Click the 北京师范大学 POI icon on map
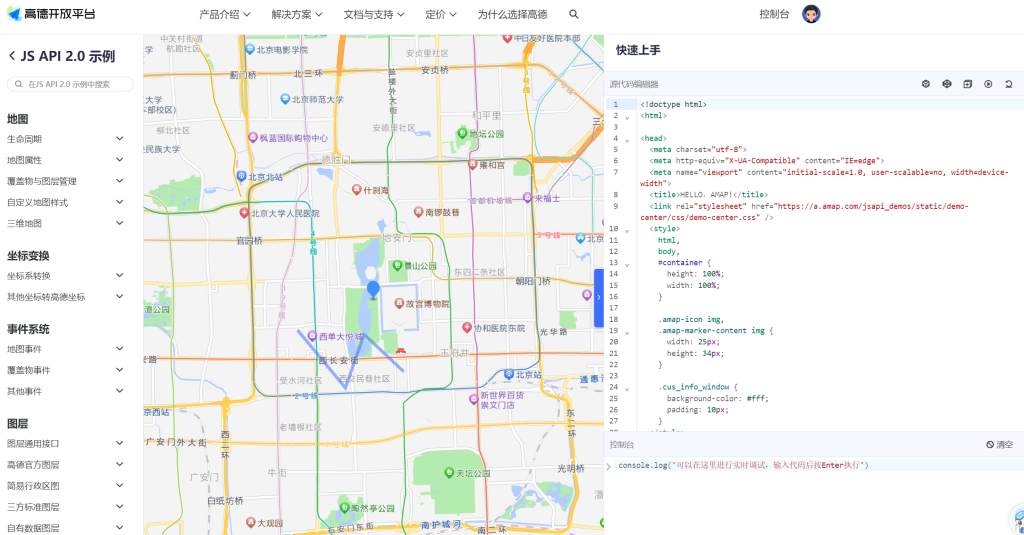 coord(285,99)
